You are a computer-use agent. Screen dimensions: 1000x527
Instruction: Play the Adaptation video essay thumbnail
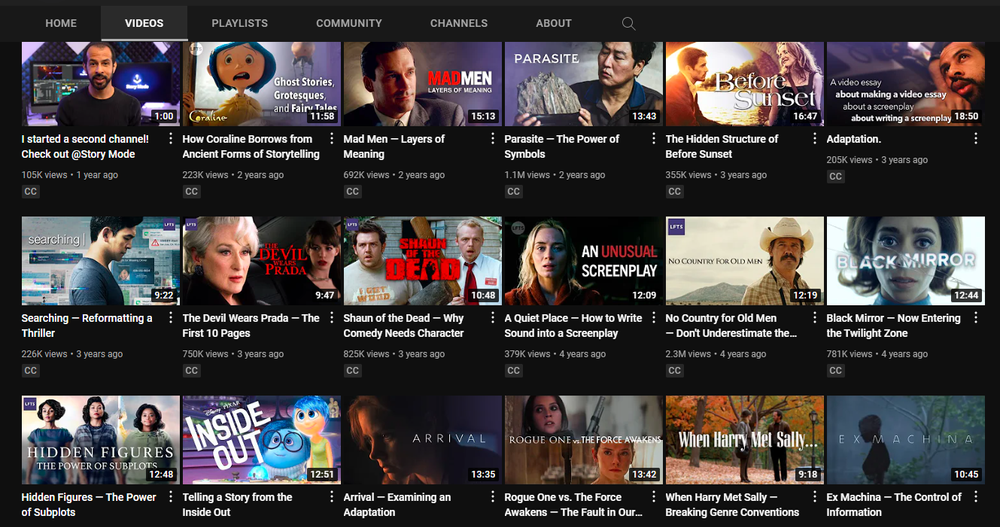[x=906, y=84]
